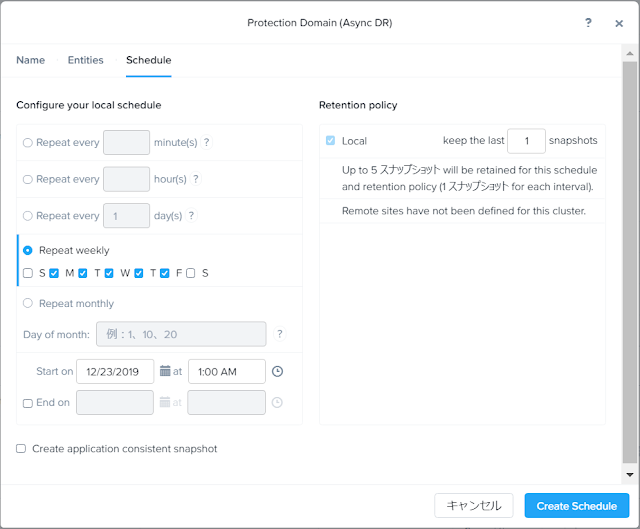Click the Day of month input field
Viewport: 640px width, 529px height.
(x=181, y=334)
